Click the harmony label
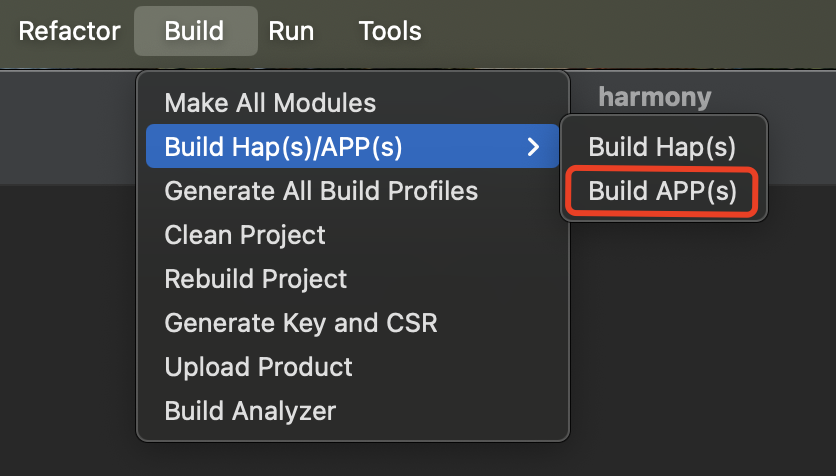 [x=655, y=97]
